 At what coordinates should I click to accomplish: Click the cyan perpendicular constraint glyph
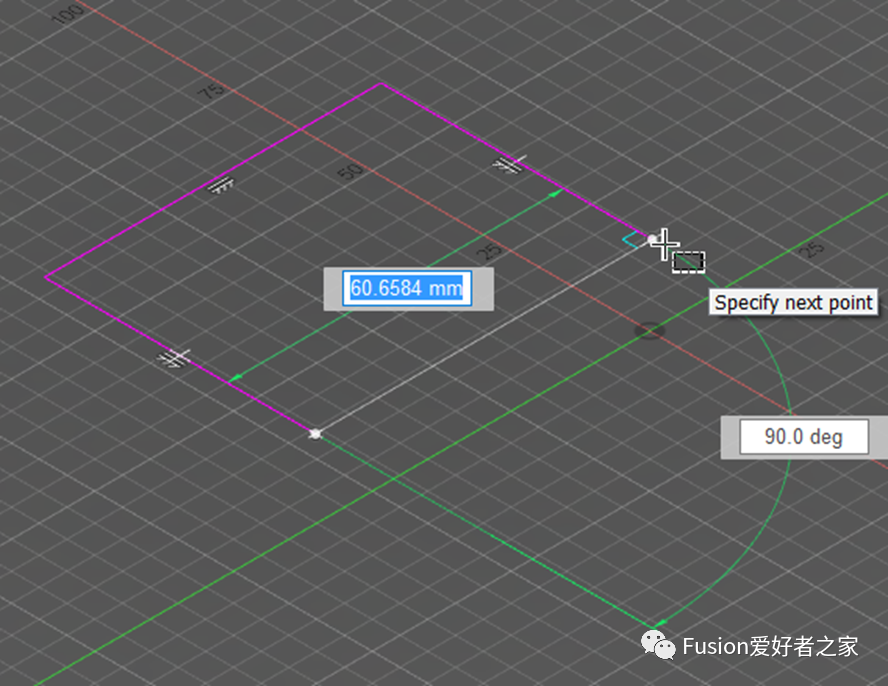coord(631,240)
